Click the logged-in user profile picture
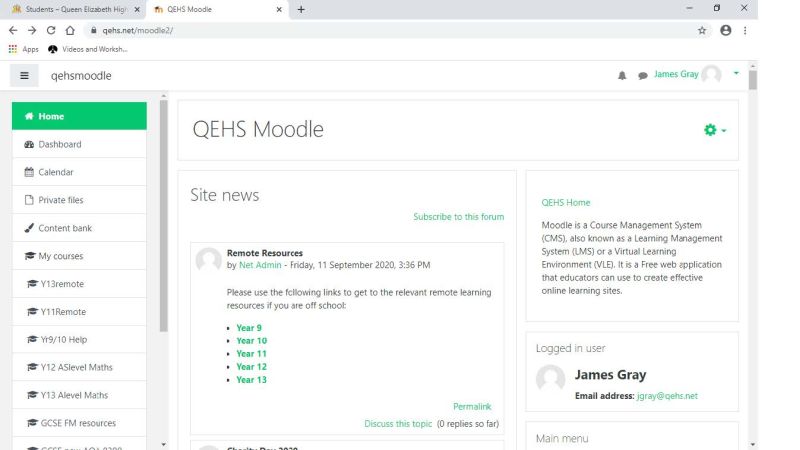Screen dimensions: 800x450 pyautogui.click(x=551, y=380)
